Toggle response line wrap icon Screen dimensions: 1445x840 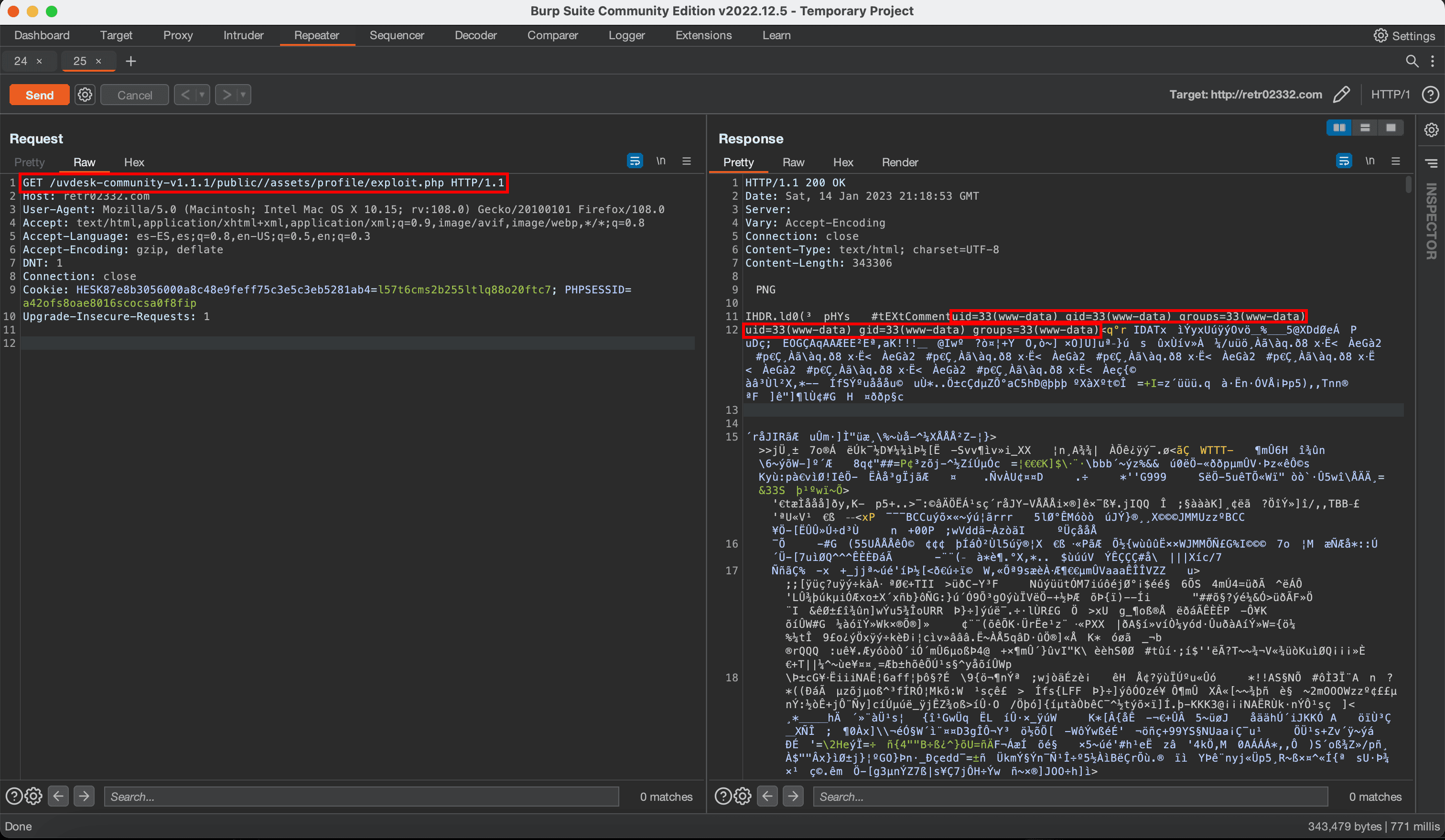(x=1344, y=161)
